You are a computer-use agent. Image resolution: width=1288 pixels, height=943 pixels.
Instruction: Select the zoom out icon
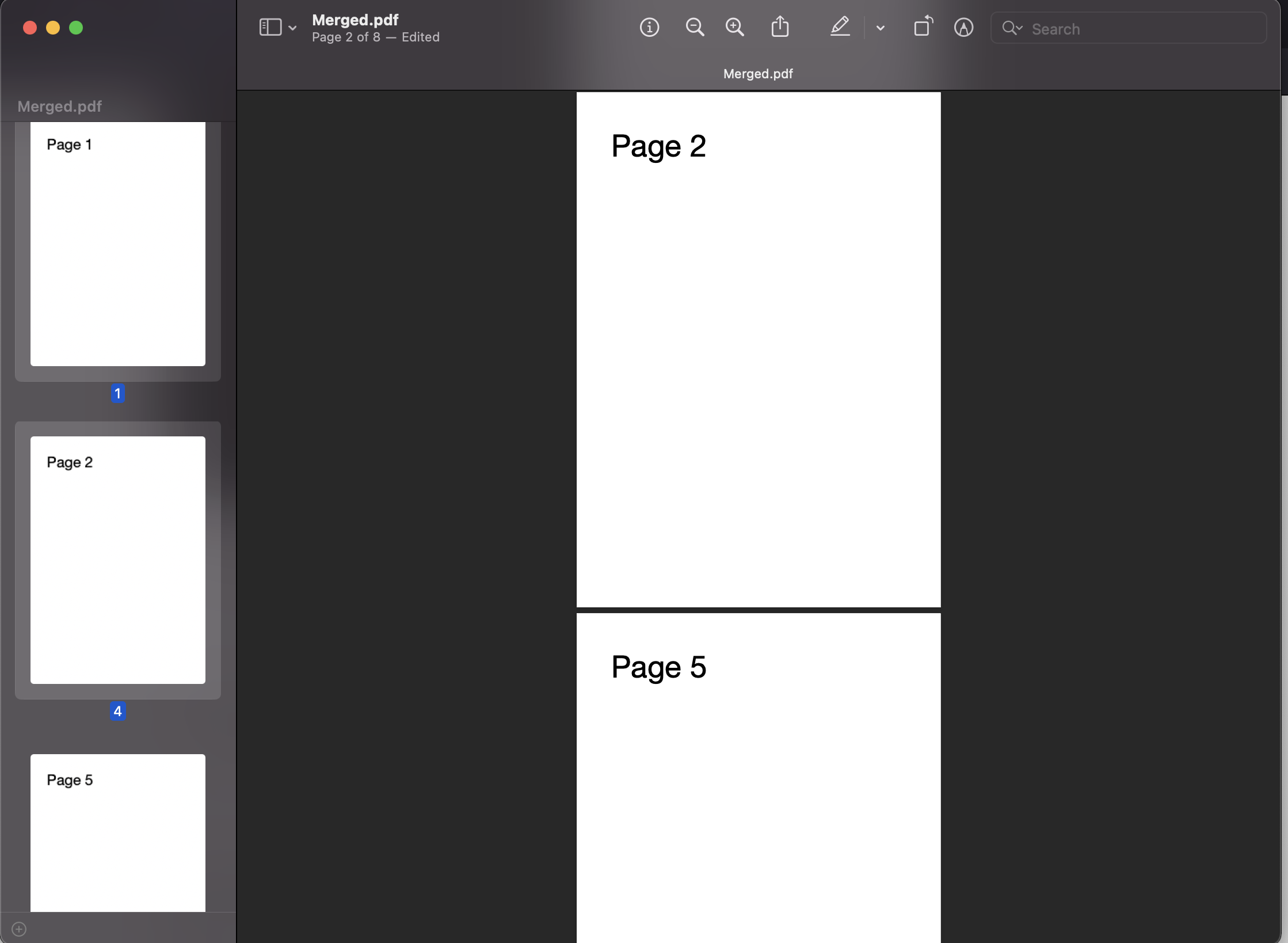(694, 27)
